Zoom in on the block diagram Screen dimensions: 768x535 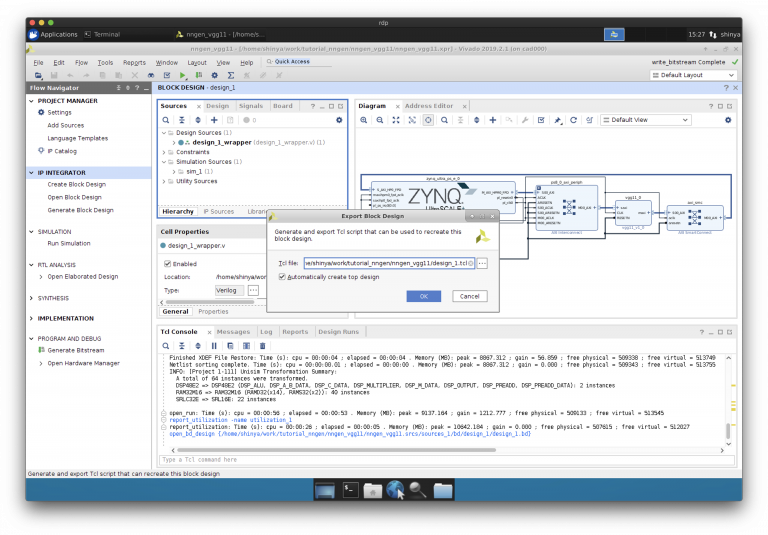point(364,120)
